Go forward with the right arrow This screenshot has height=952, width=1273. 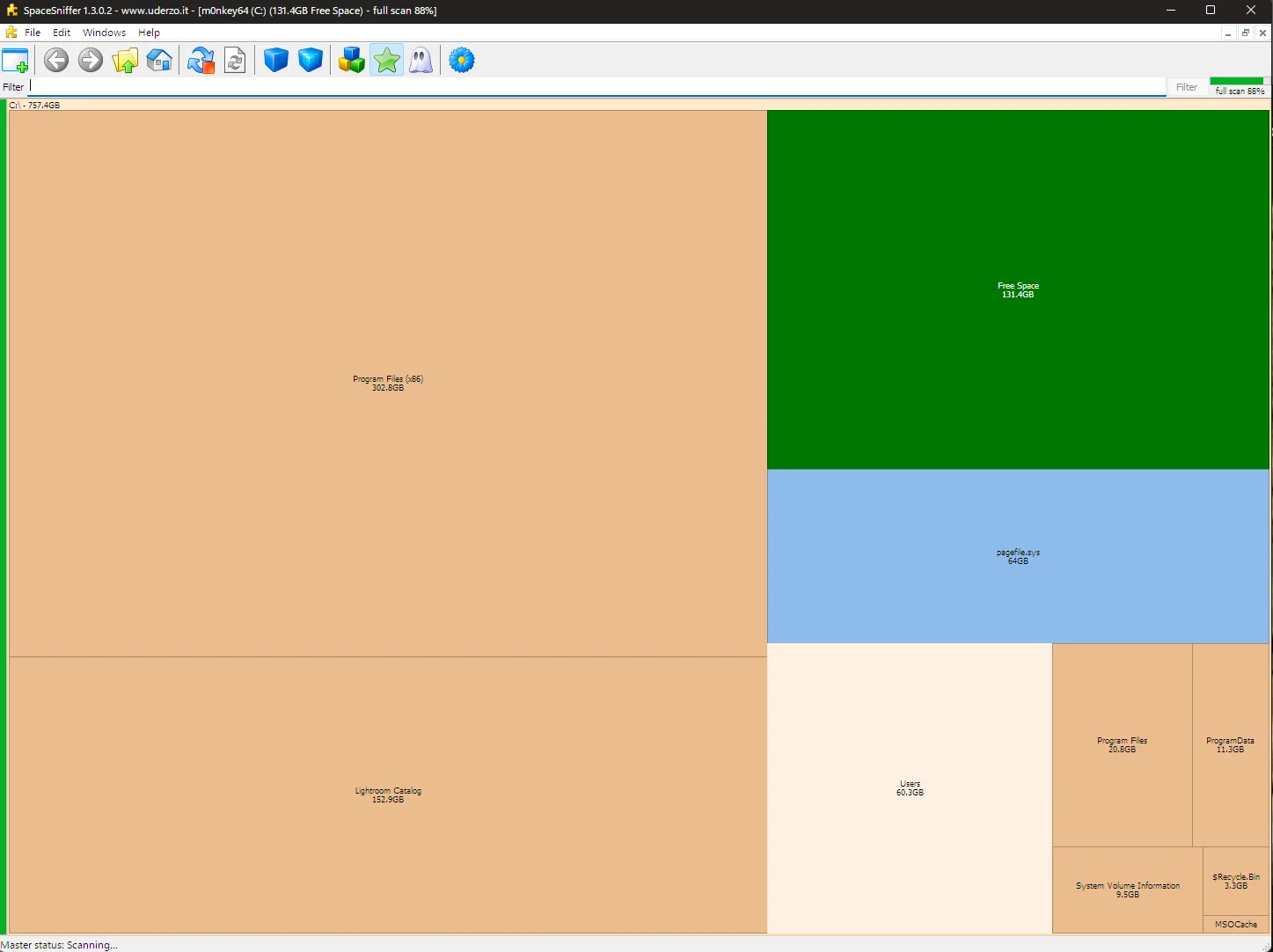point(91,61)
